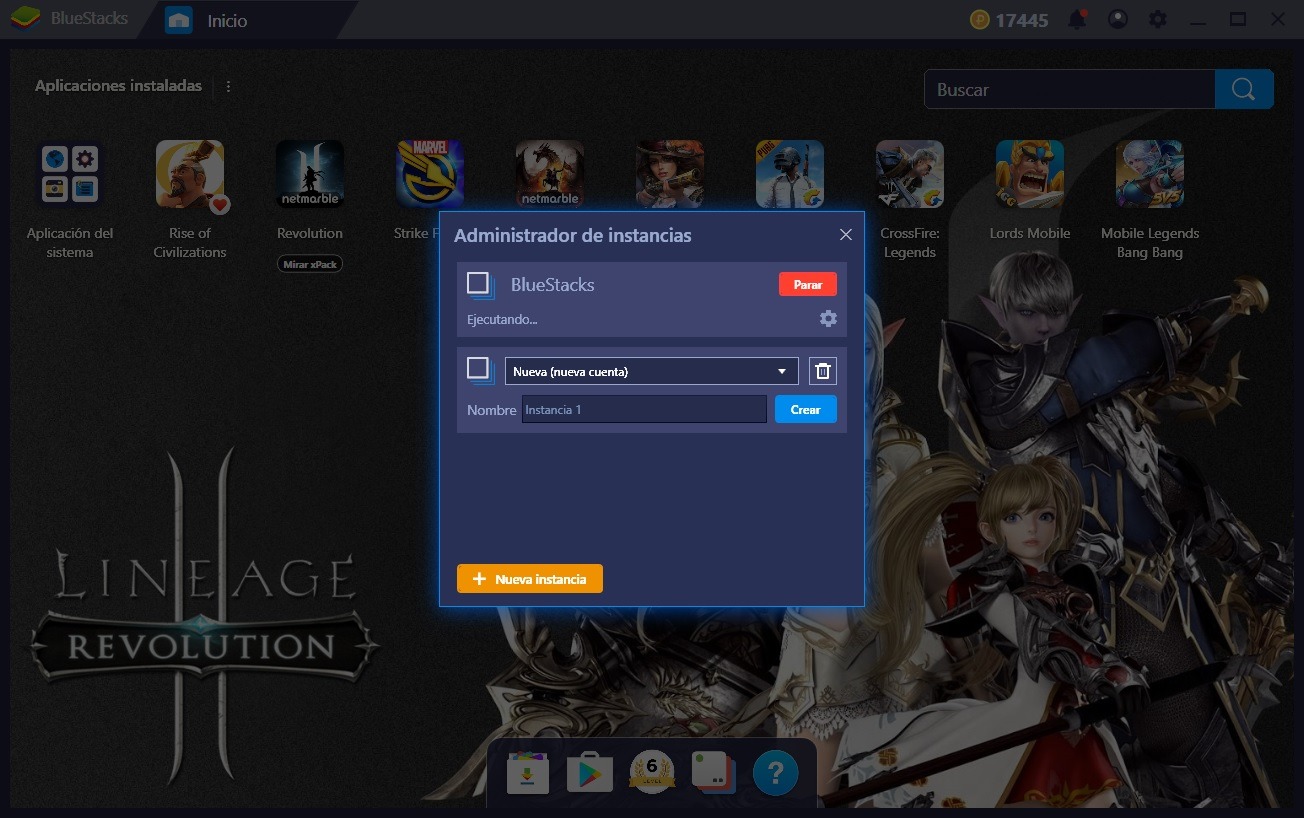Click the Buscar search field
Viewport: 1304px width, 818px height.
(1069, 89)
